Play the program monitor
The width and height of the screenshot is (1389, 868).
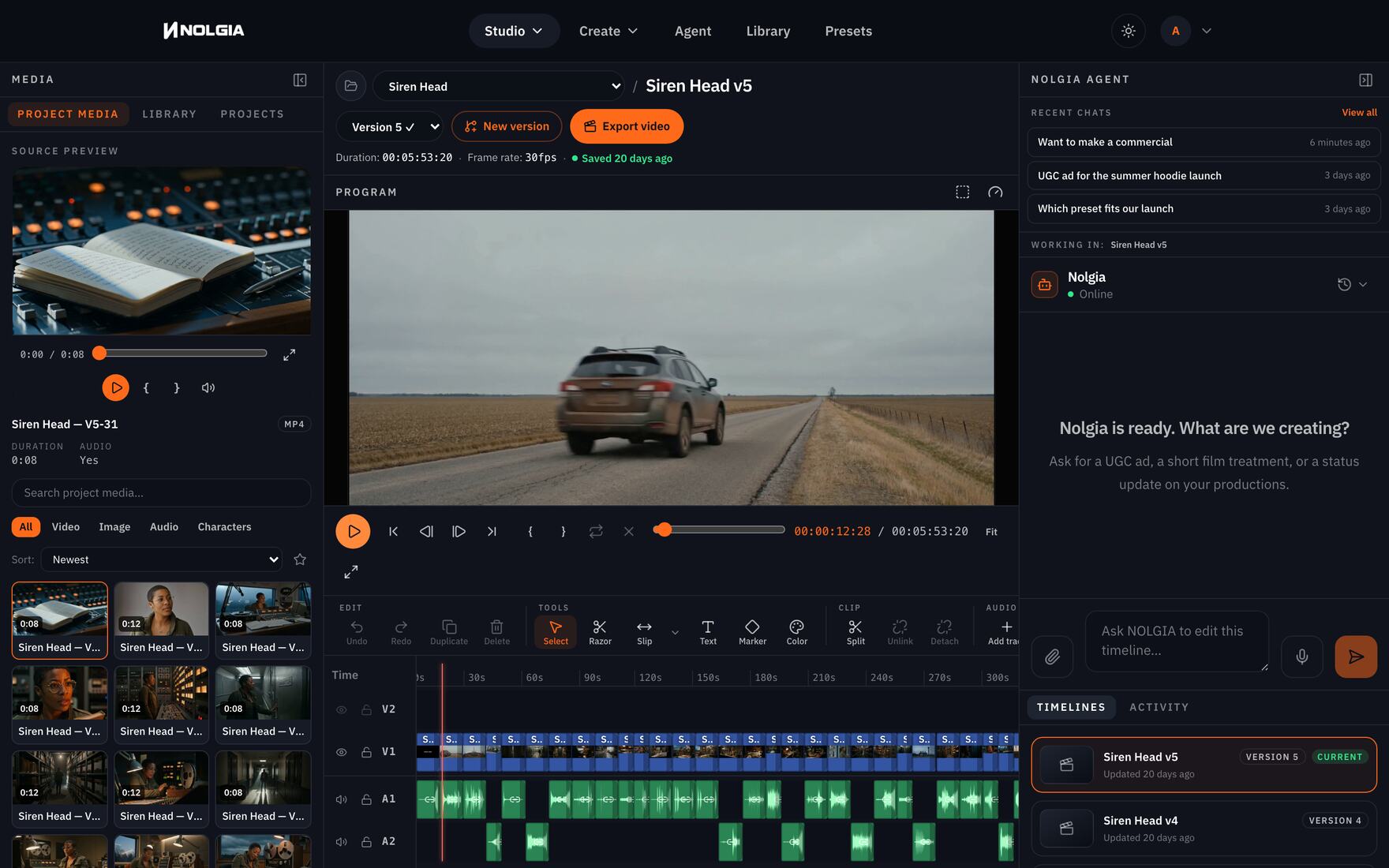(353, 531)
